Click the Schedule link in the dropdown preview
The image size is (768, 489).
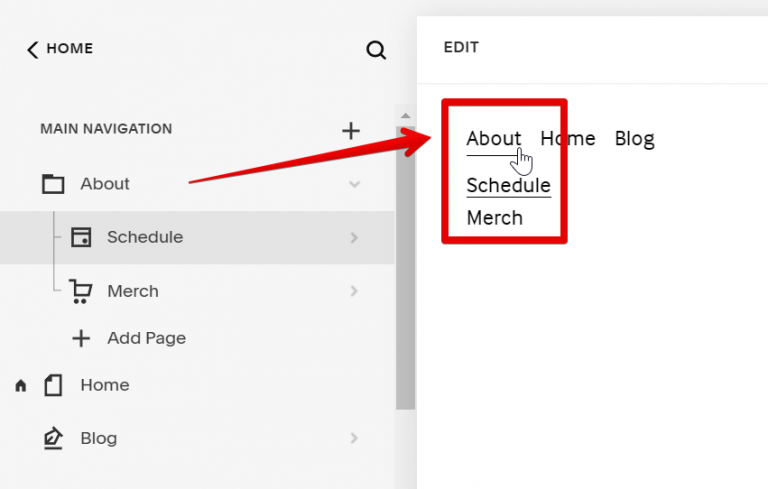(x=508, y=186)
